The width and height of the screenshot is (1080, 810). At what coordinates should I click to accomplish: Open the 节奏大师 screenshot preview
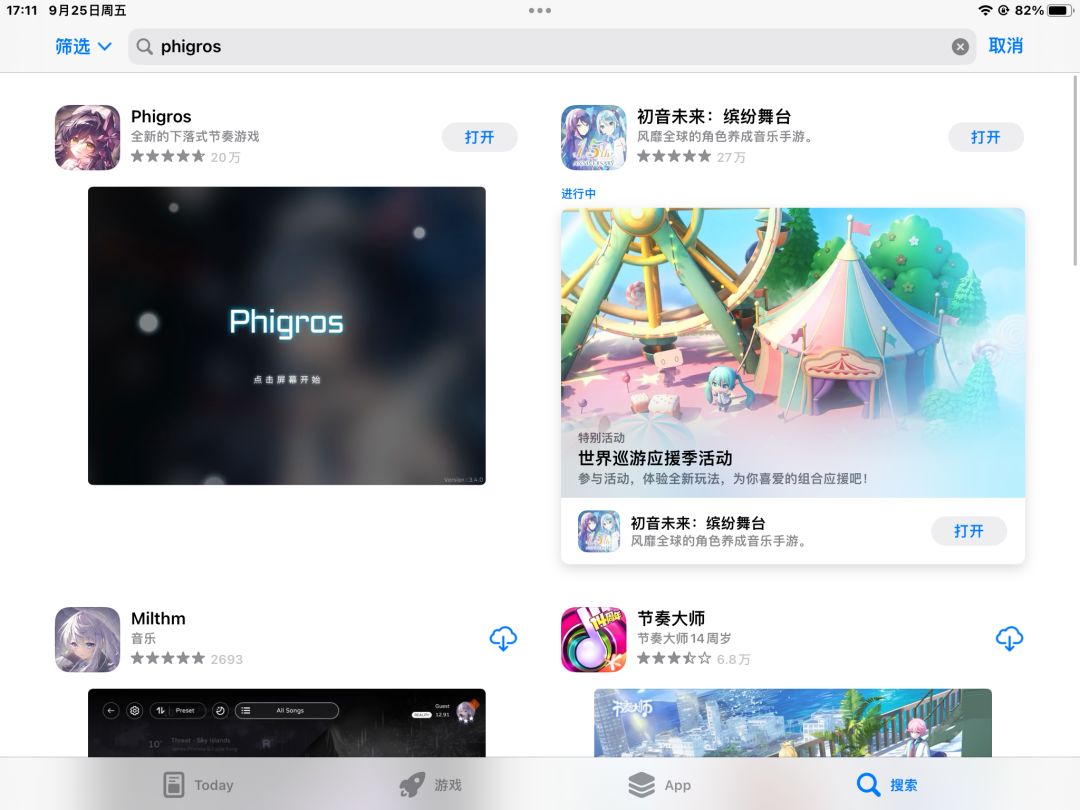[793, 723]
